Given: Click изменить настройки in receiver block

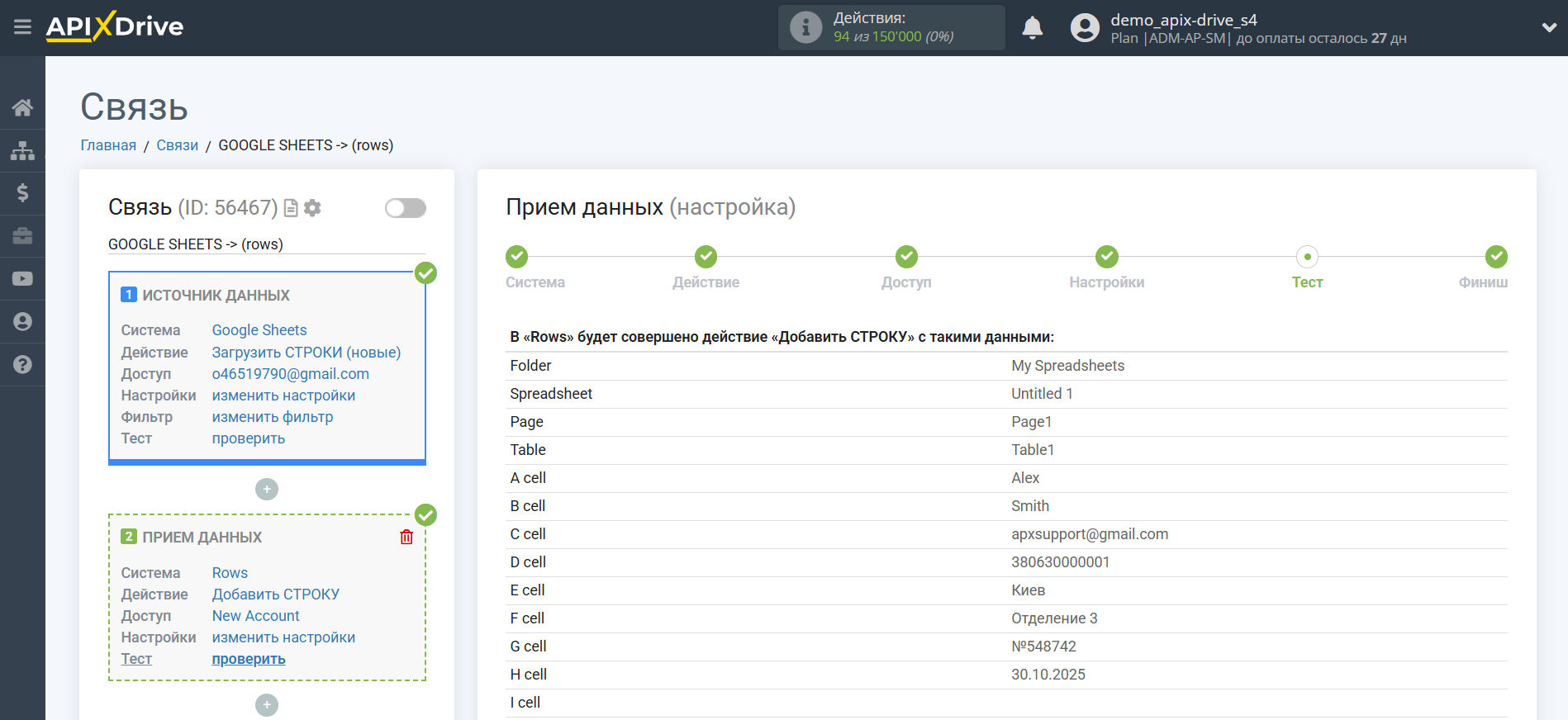Looking at the screenshot, I should point(283,637).
